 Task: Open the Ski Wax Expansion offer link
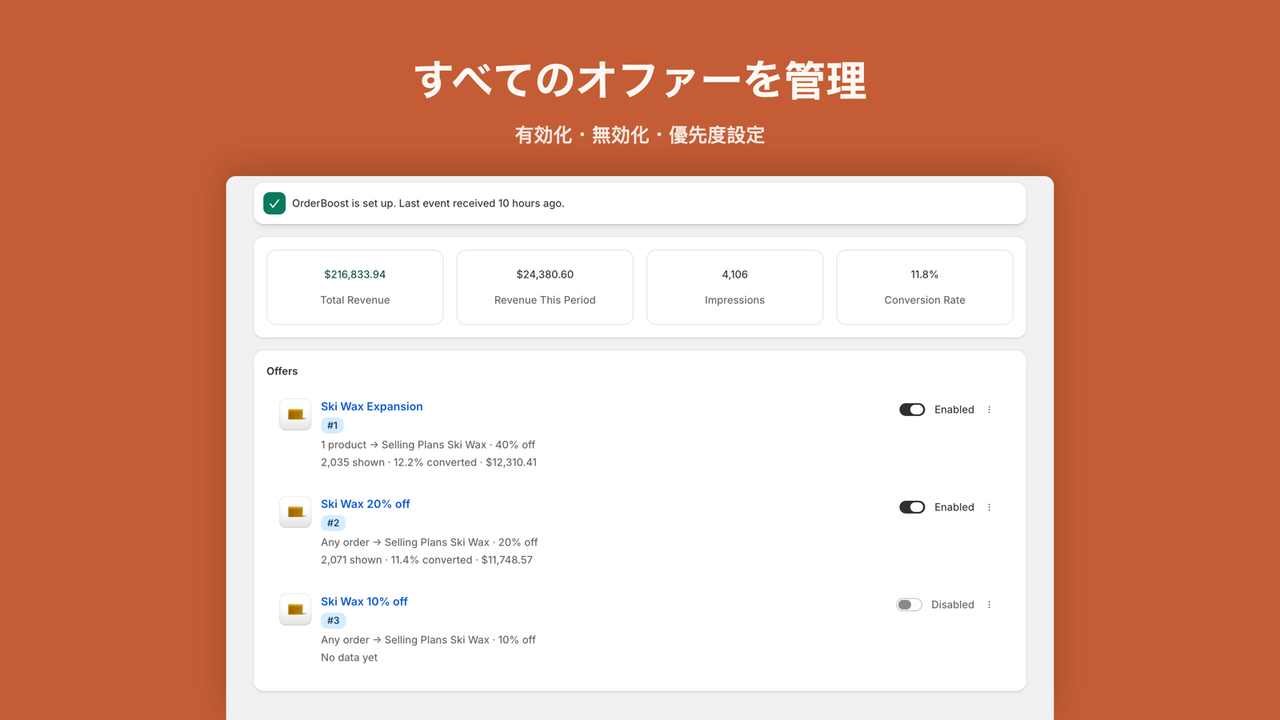coord(372,407)
